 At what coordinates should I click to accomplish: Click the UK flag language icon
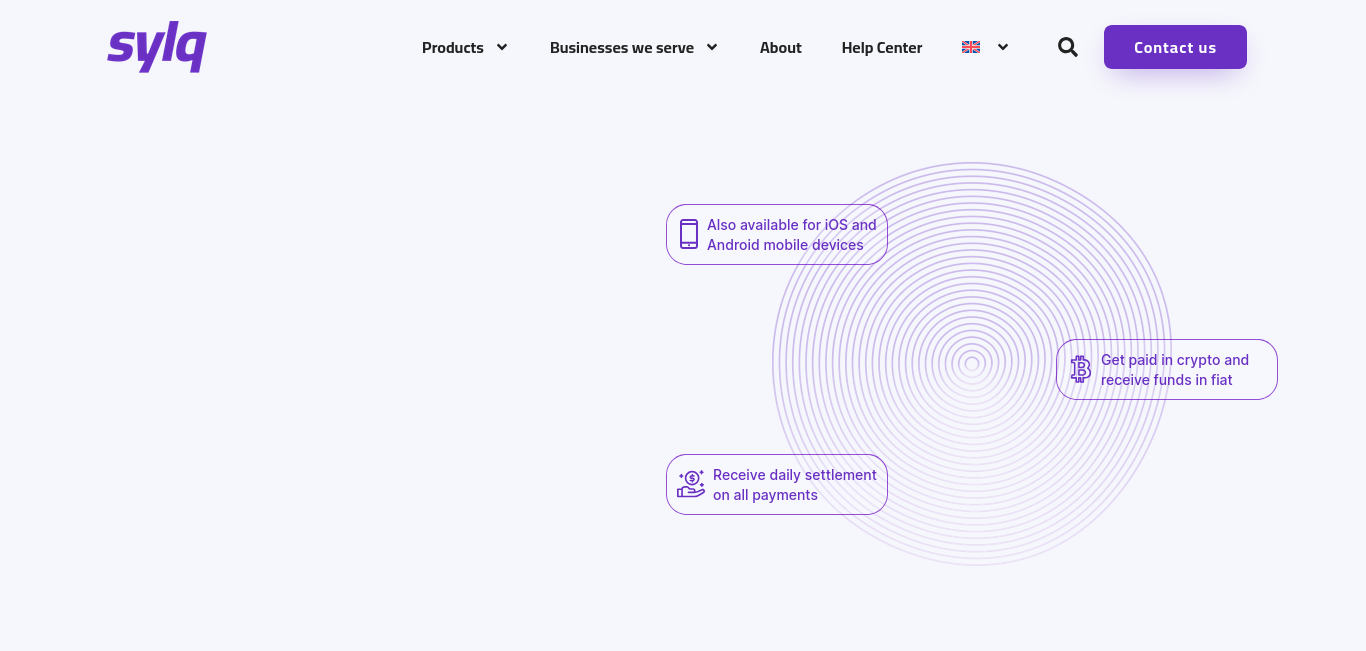(x=971, y=47)
